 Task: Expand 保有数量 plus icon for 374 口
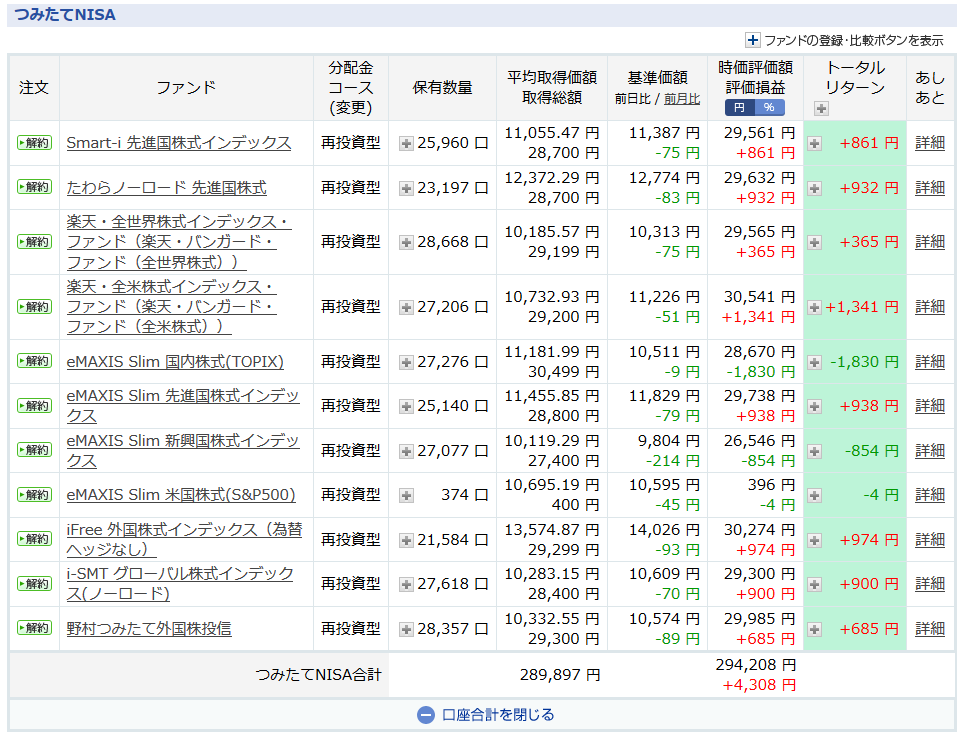point(406,496)
